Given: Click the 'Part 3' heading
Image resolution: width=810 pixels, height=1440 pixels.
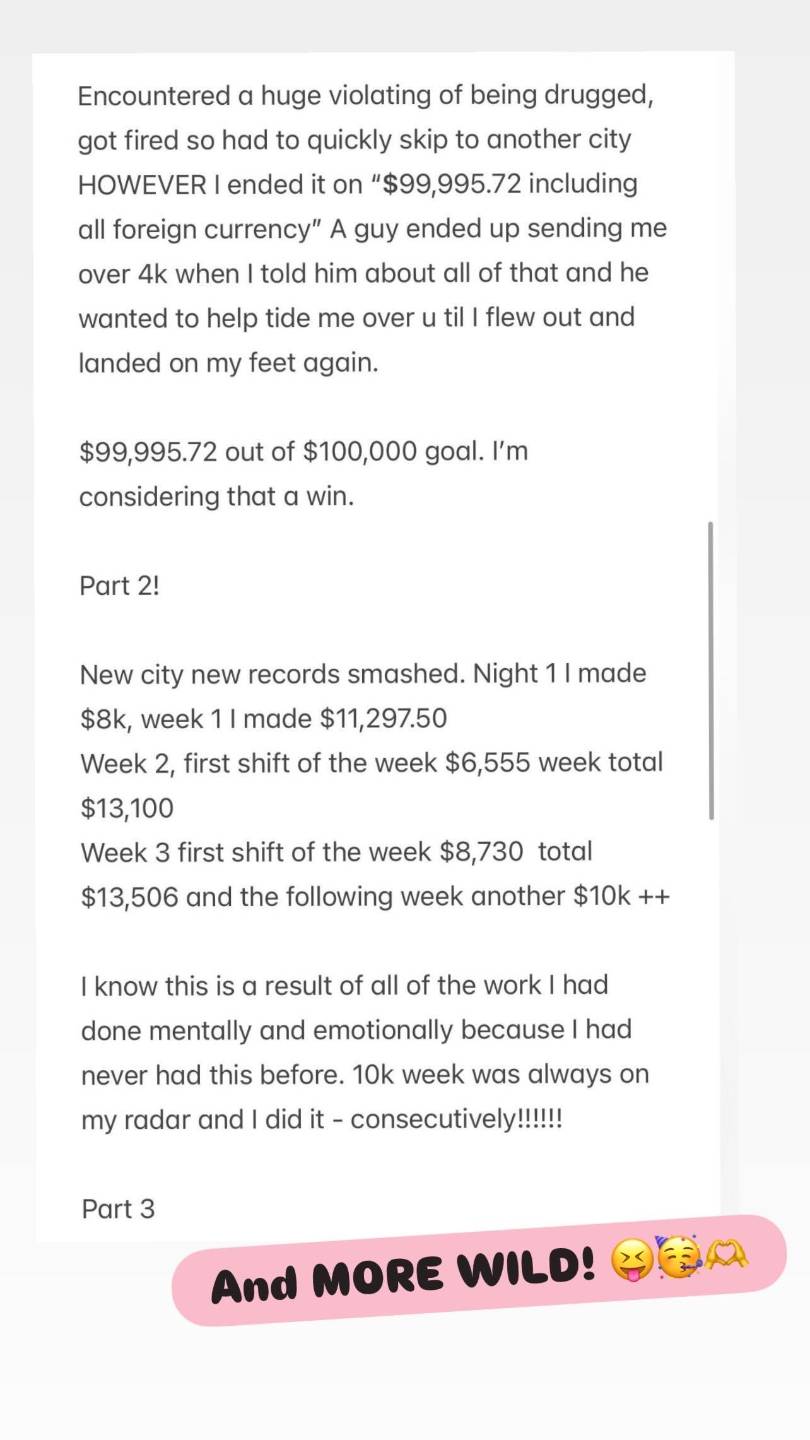Looking at the screenshot, I should (x=118, y=1209).
